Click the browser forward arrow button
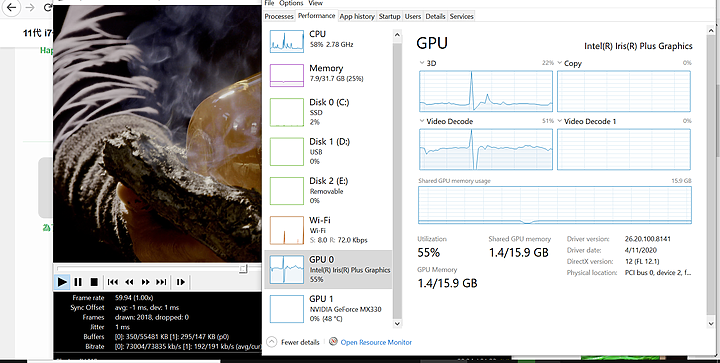 click(x=29, y=7)
